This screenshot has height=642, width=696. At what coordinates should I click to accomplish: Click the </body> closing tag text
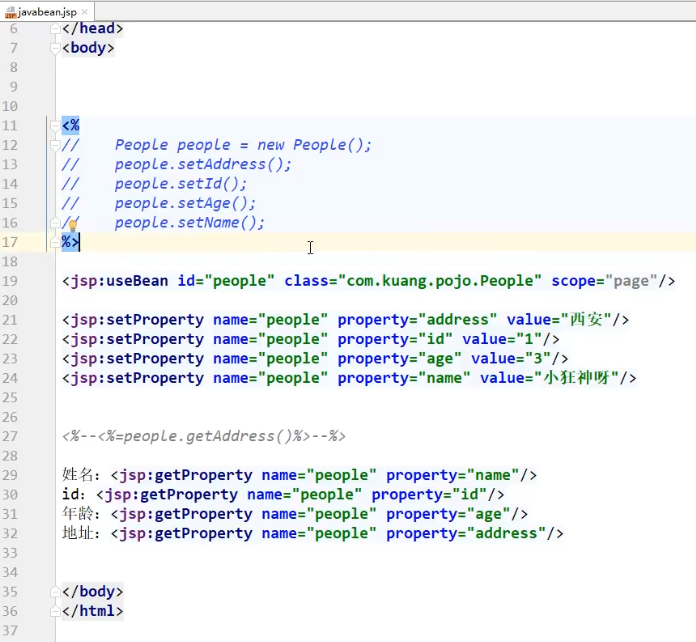[92, 592]
